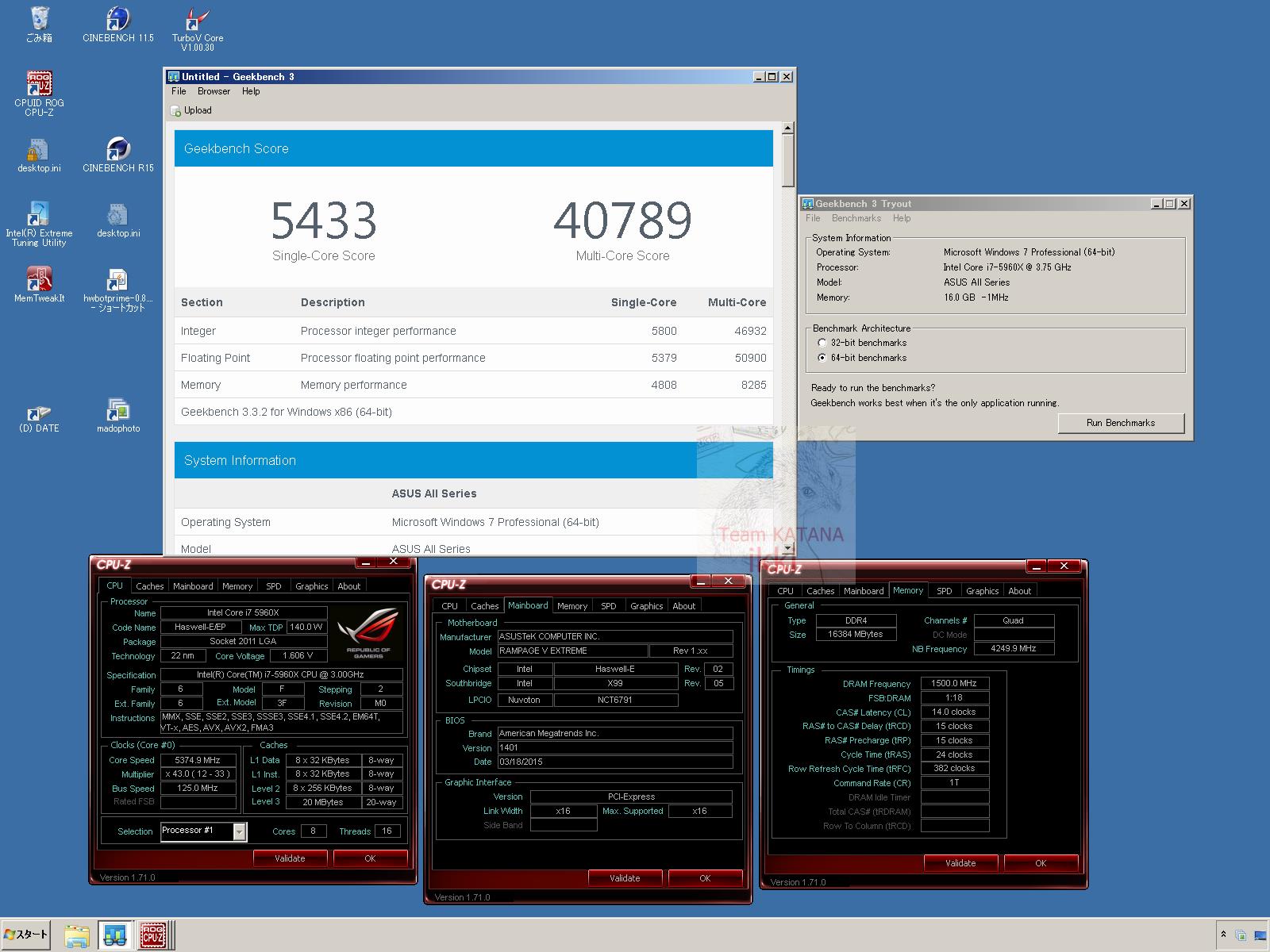This screenshot has width=1270, height=952.
Task: Click BIOS Version 1401 field
Action: click(615, 747)
